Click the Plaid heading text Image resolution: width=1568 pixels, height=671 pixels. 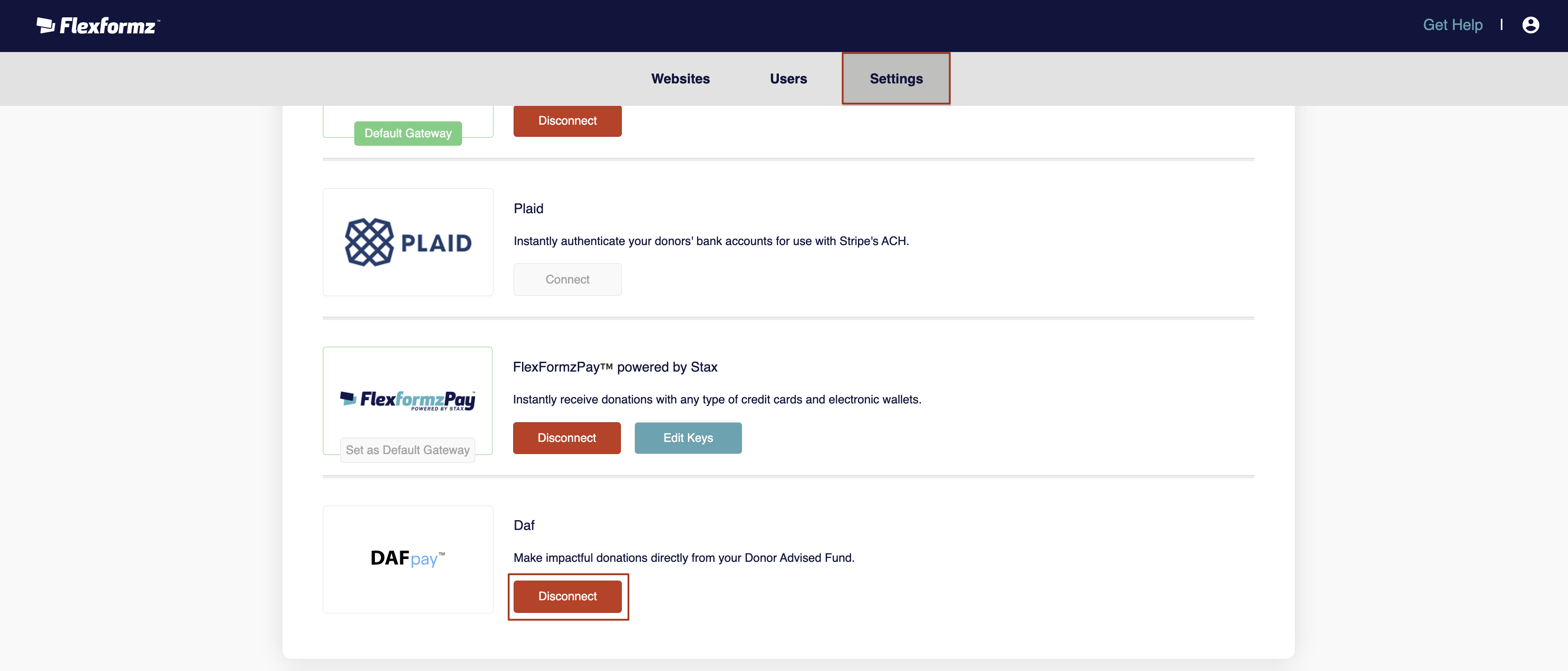point(528,208)
